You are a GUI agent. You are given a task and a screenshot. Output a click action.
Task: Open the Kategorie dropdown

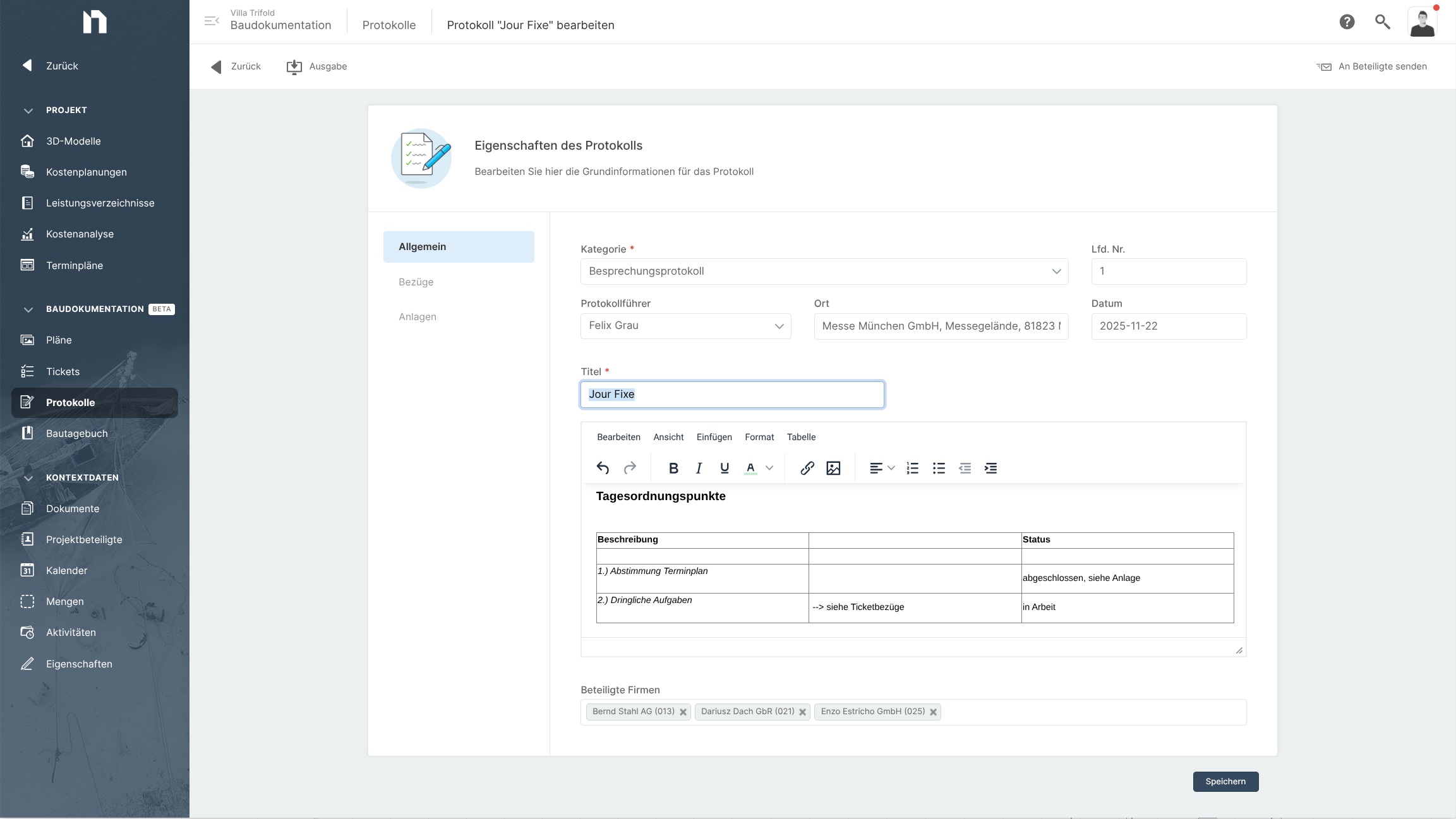(824, 272)
